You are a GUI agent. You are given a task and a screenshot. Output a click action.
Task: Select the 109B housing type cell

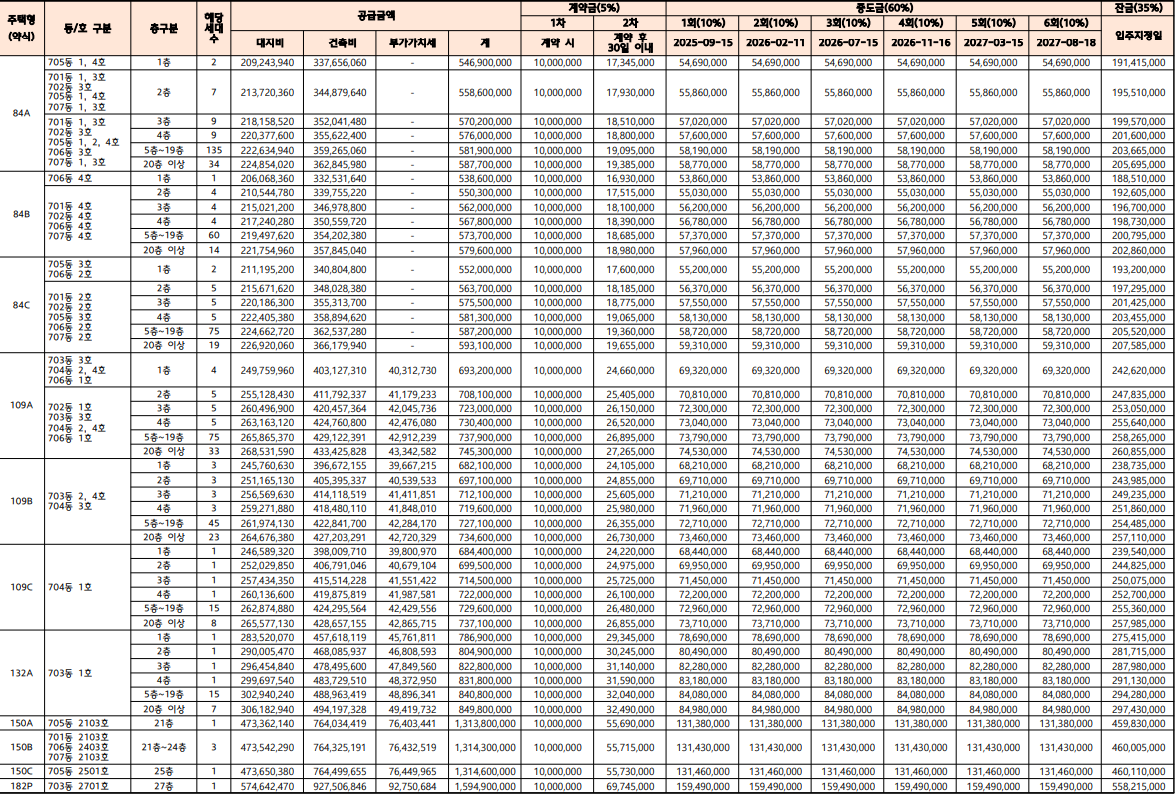(22, 501)
